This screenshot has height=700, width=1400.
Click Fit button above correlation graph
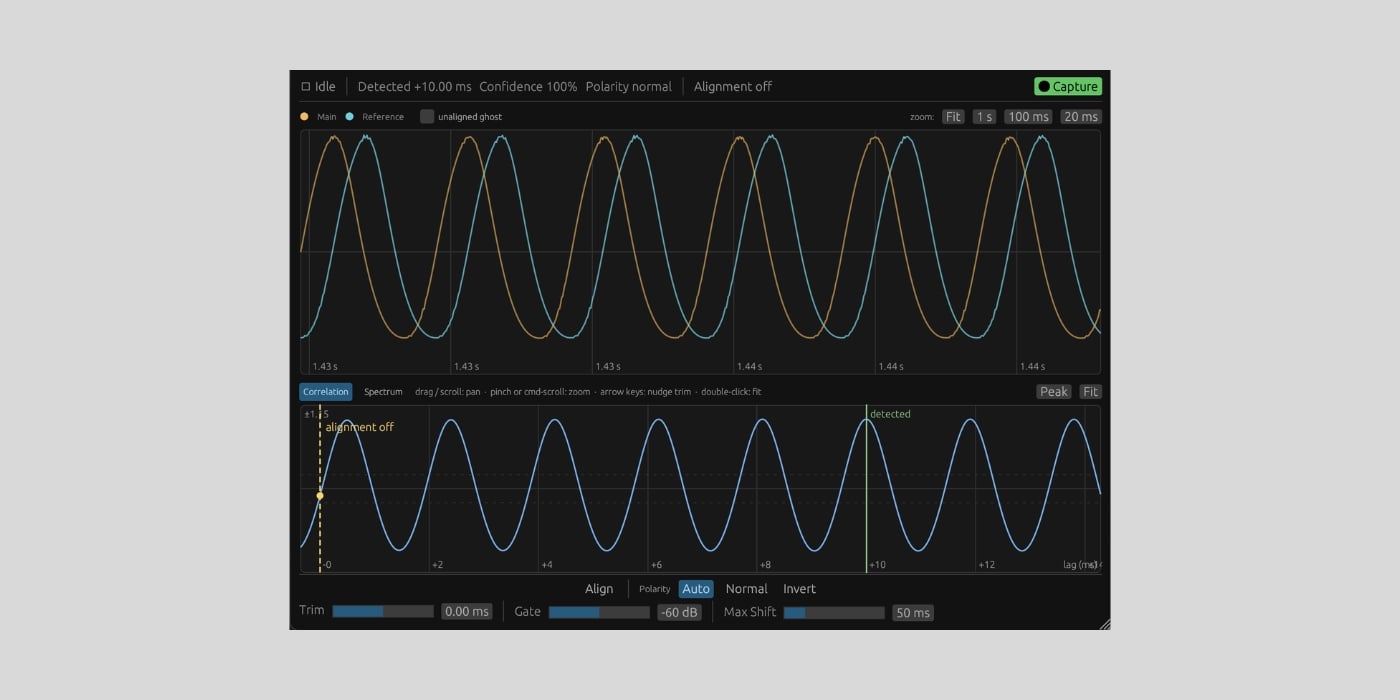(x=1090, y=392)
